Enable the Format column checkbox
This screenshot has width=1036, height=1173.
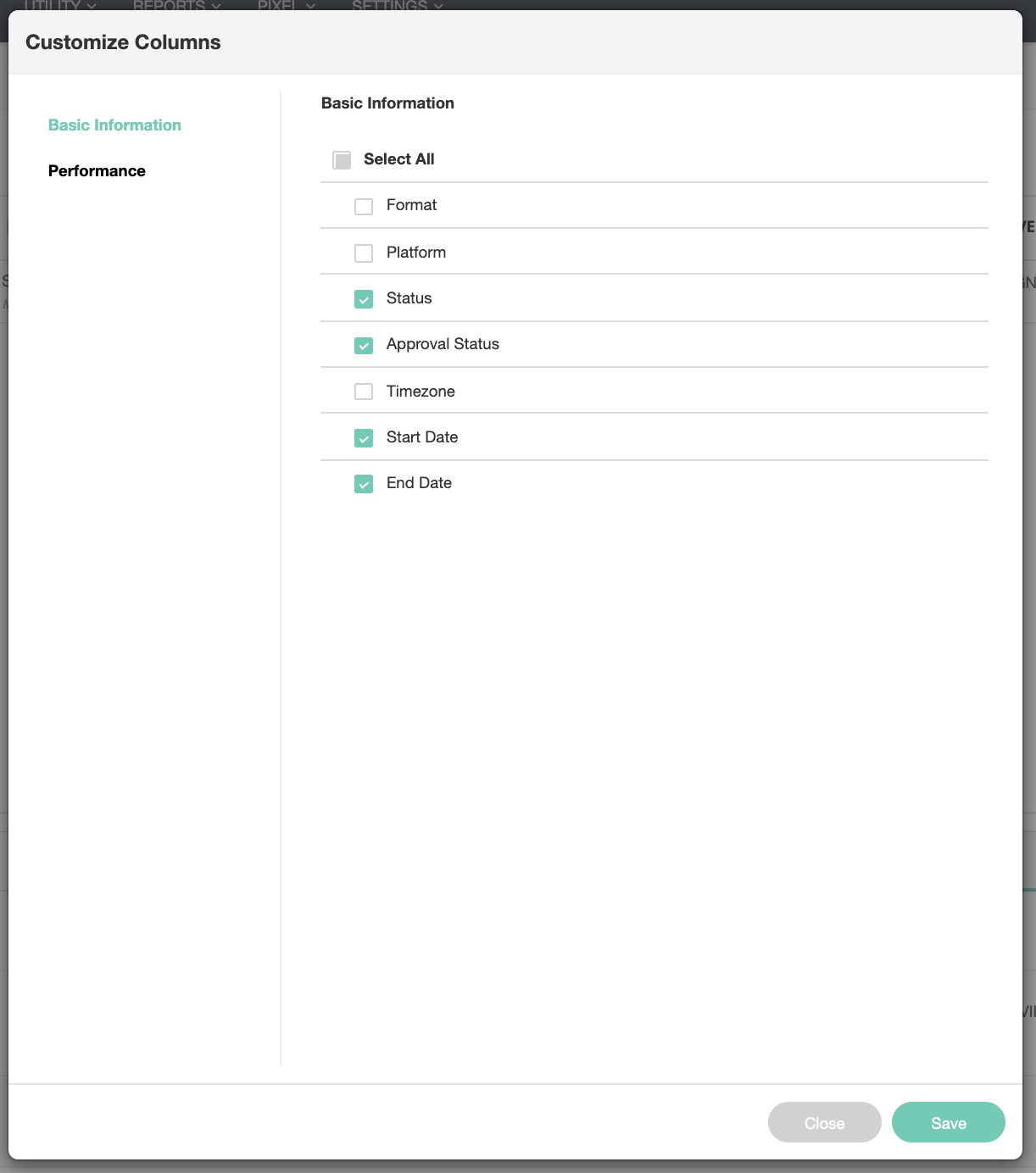coord(364,207)
